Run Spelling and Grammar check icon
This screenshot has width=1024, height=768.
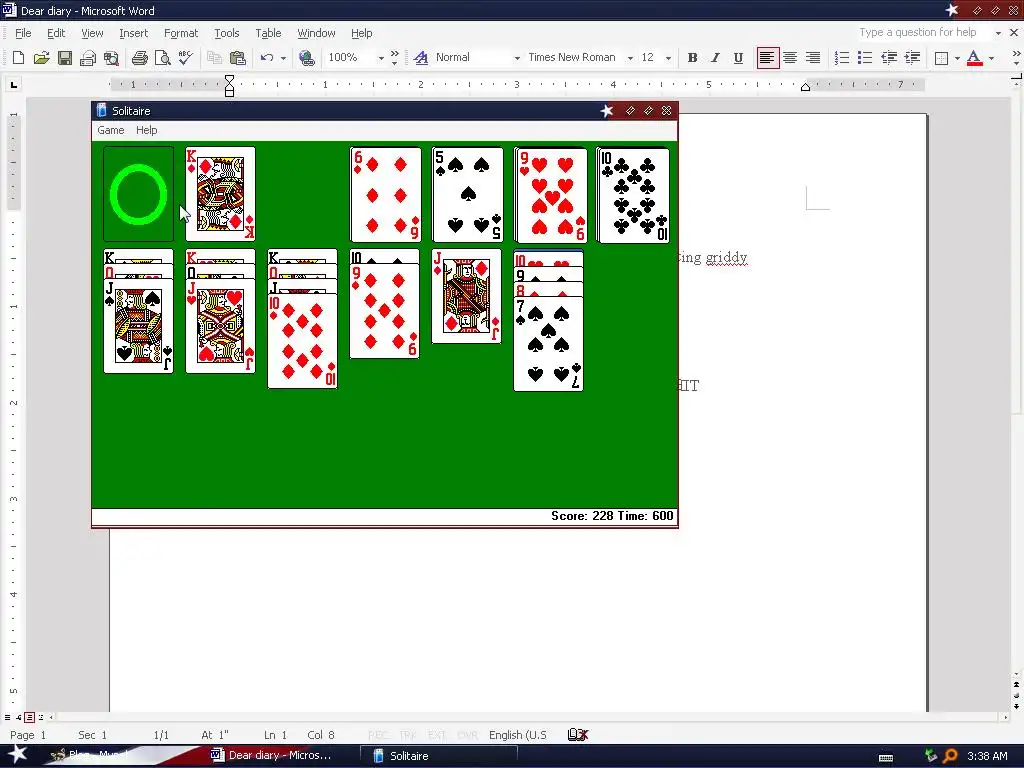[x=186, y=57]
